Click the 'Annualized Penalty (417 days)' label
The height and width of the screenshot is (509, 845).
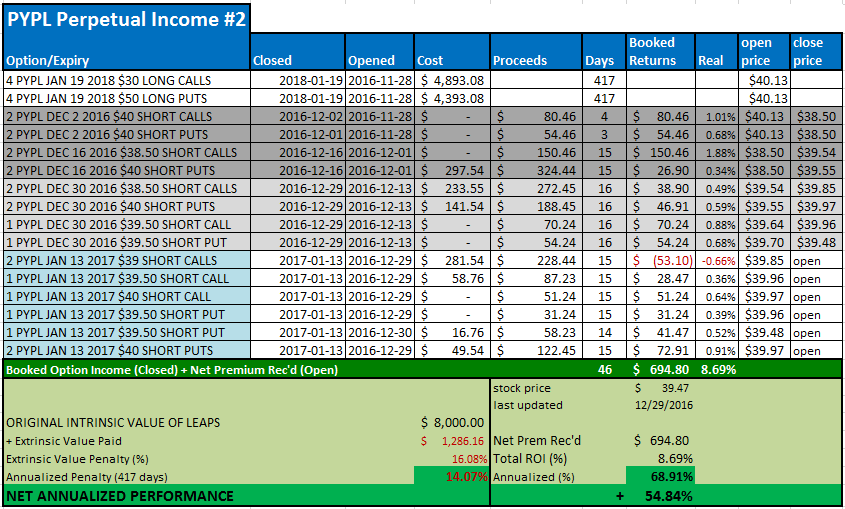coord(87,477)
